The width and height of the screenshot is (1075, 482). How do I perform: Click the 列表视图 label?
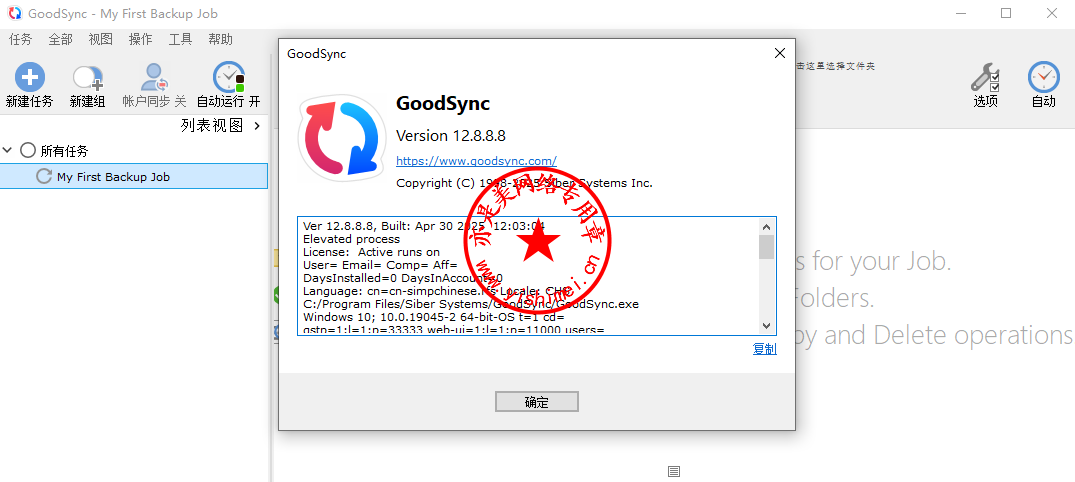pos(213,125)
